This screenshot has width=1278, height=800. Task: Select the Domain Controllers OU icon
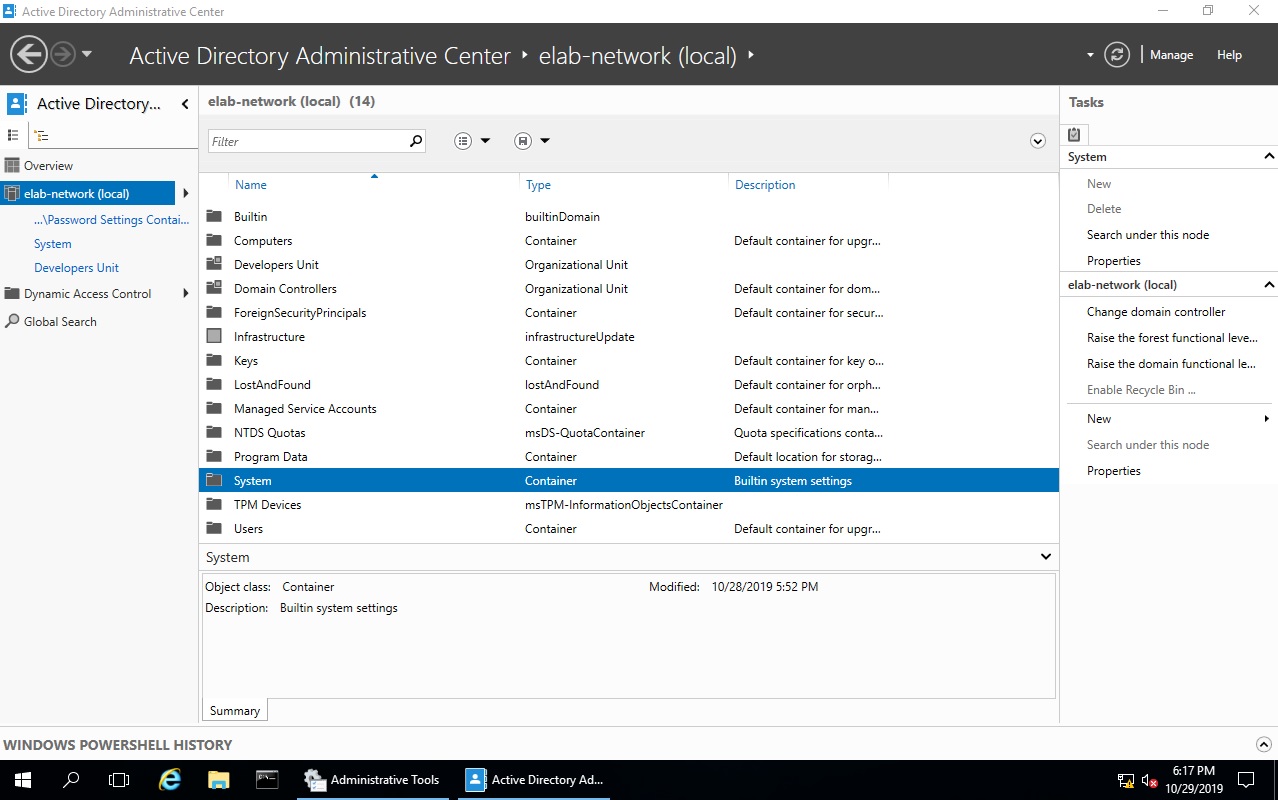214,288
